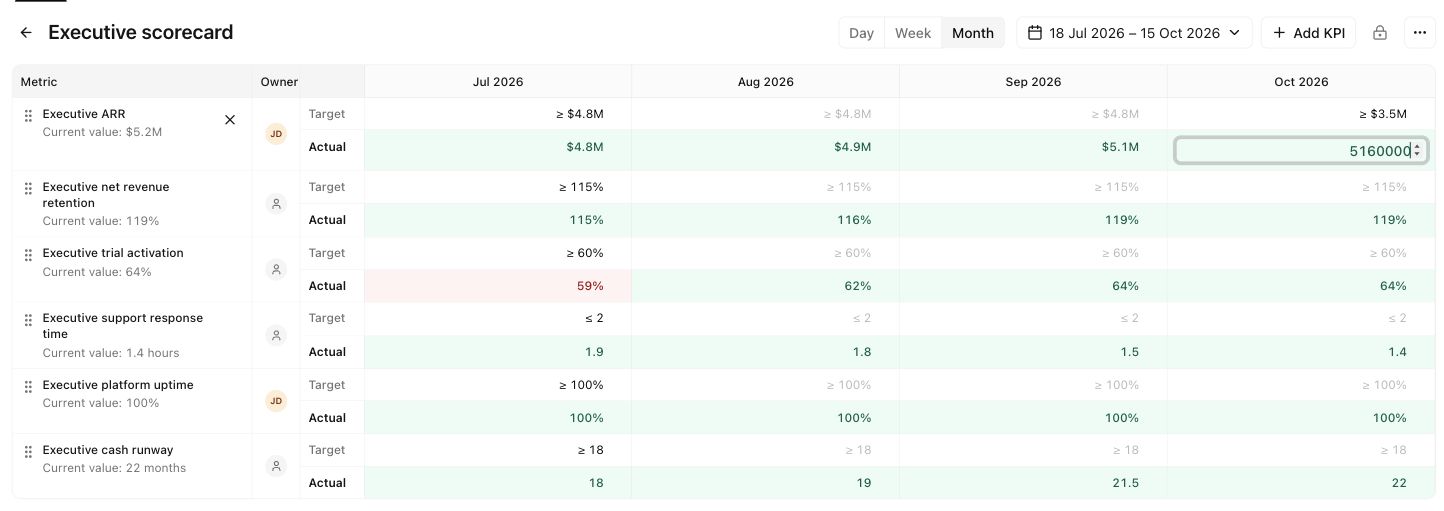Open the 18 Jul 2026 – 15 Oct 2026 date dropdown

pyautogui.click(x=1134, y=33)
